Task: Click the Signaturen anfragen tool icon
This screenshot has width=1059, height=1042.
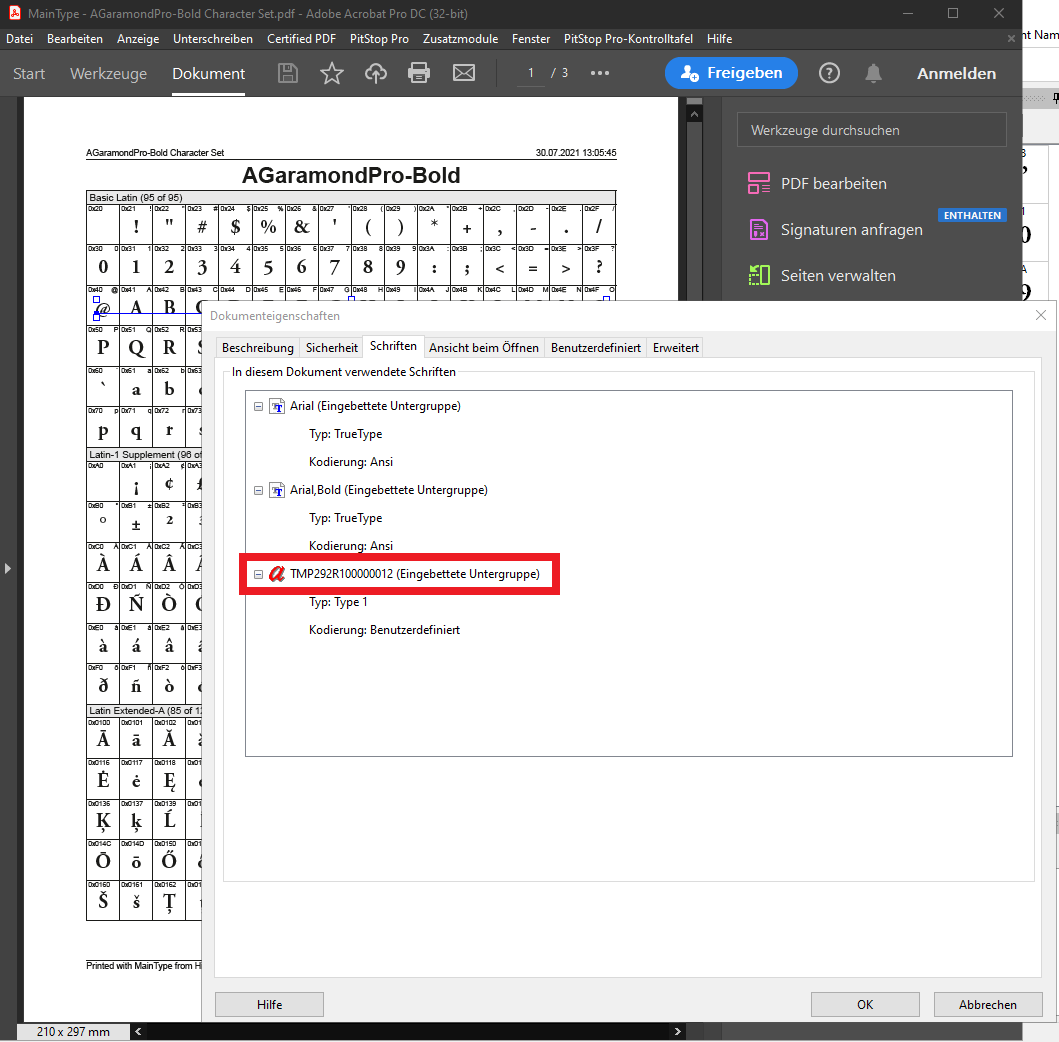Action: (758, 230)
